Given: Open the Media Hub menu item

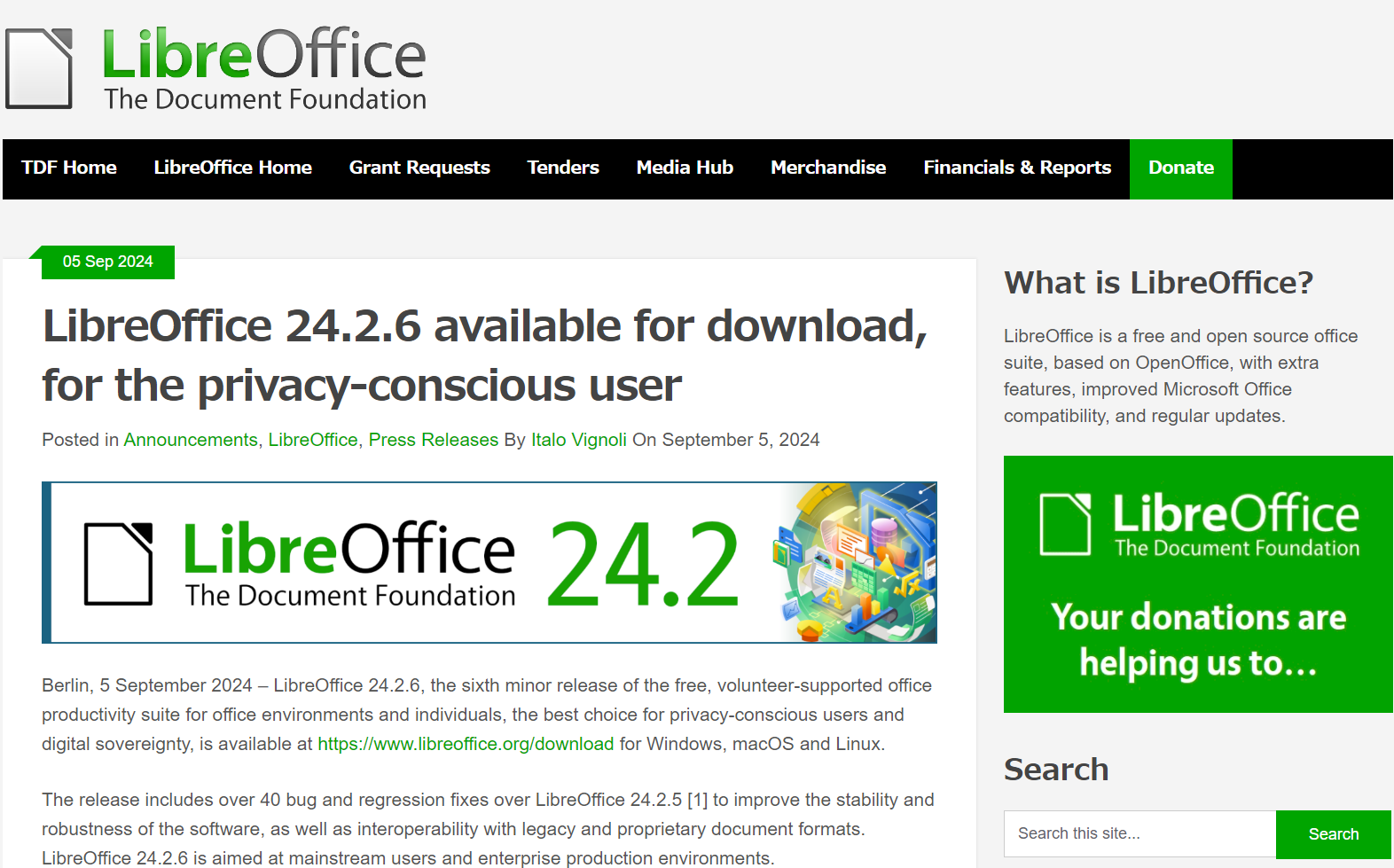Looking at the screenshot, I should tap(685, 168).
